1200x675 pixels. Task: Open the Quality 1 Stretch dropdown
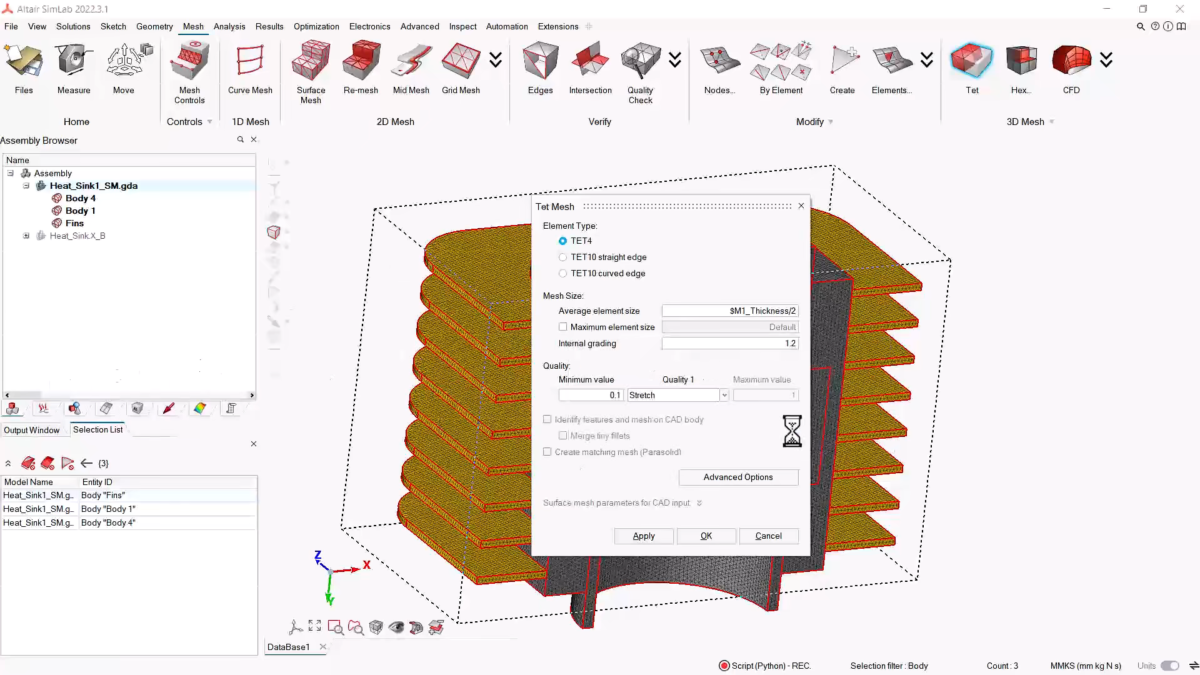724,395
